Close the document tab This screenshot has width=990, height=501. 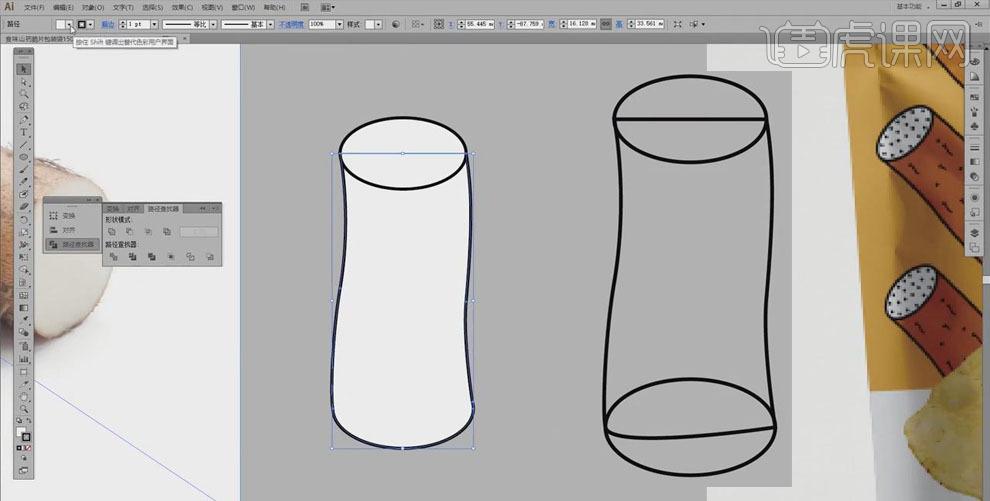point(185,39)
